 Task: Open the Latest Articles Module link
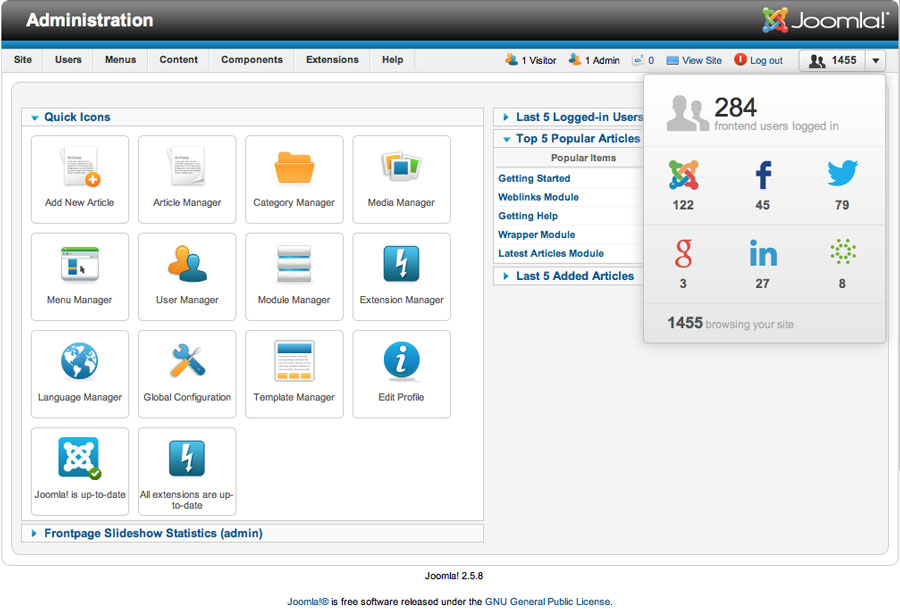point(551,254)
